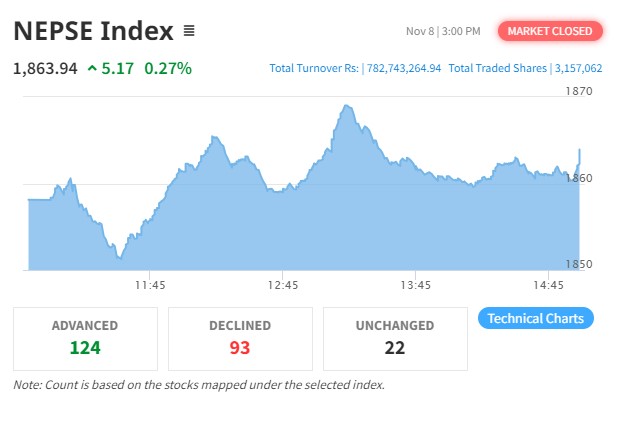The height and width of the screenshot is (428, 617).
Task: Click the 5.17 point change value
Action: click(x=118, y=69)
